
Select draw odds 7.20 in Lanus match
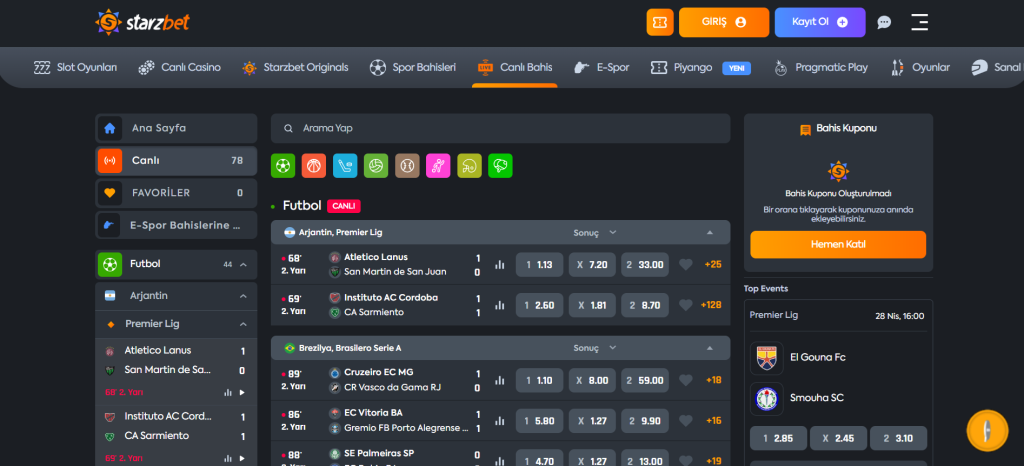tap(592, 265)
